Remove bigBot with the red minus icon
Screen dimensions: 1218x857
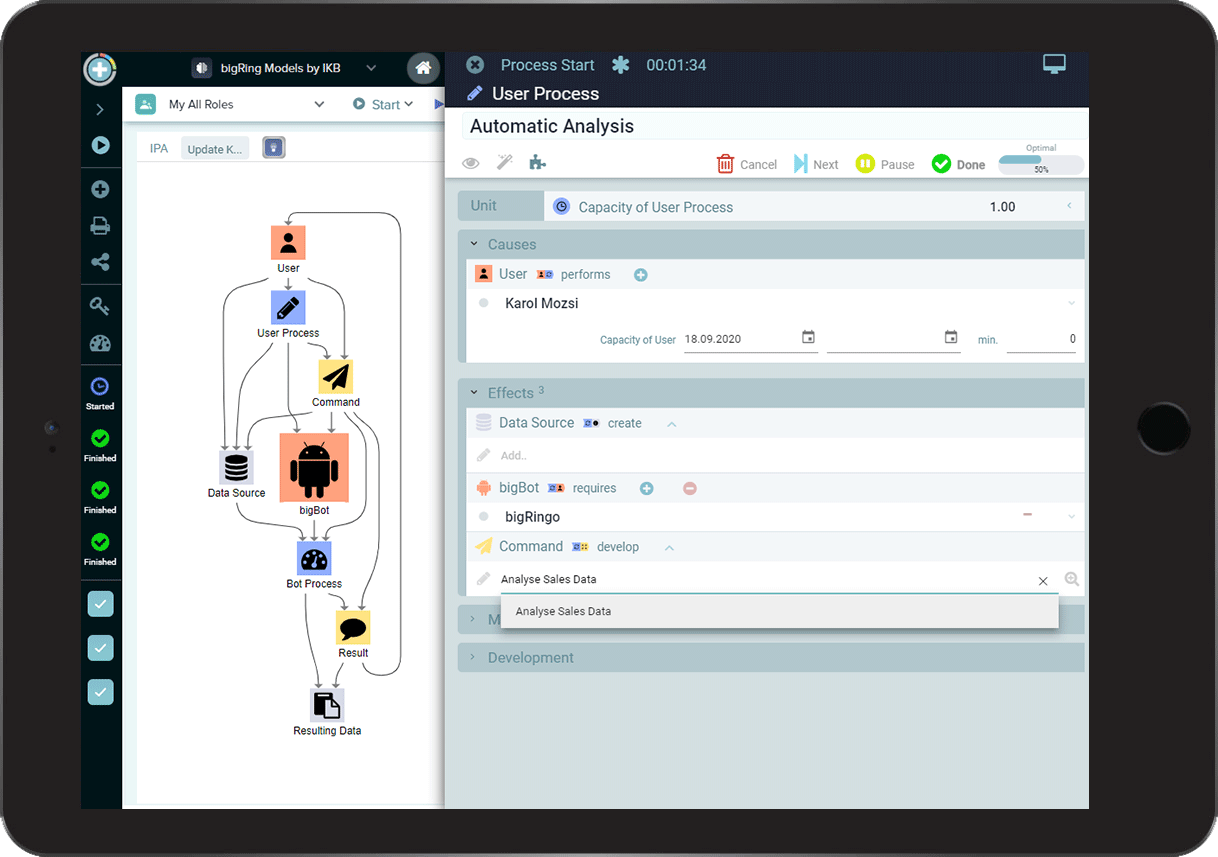point(690,489)
